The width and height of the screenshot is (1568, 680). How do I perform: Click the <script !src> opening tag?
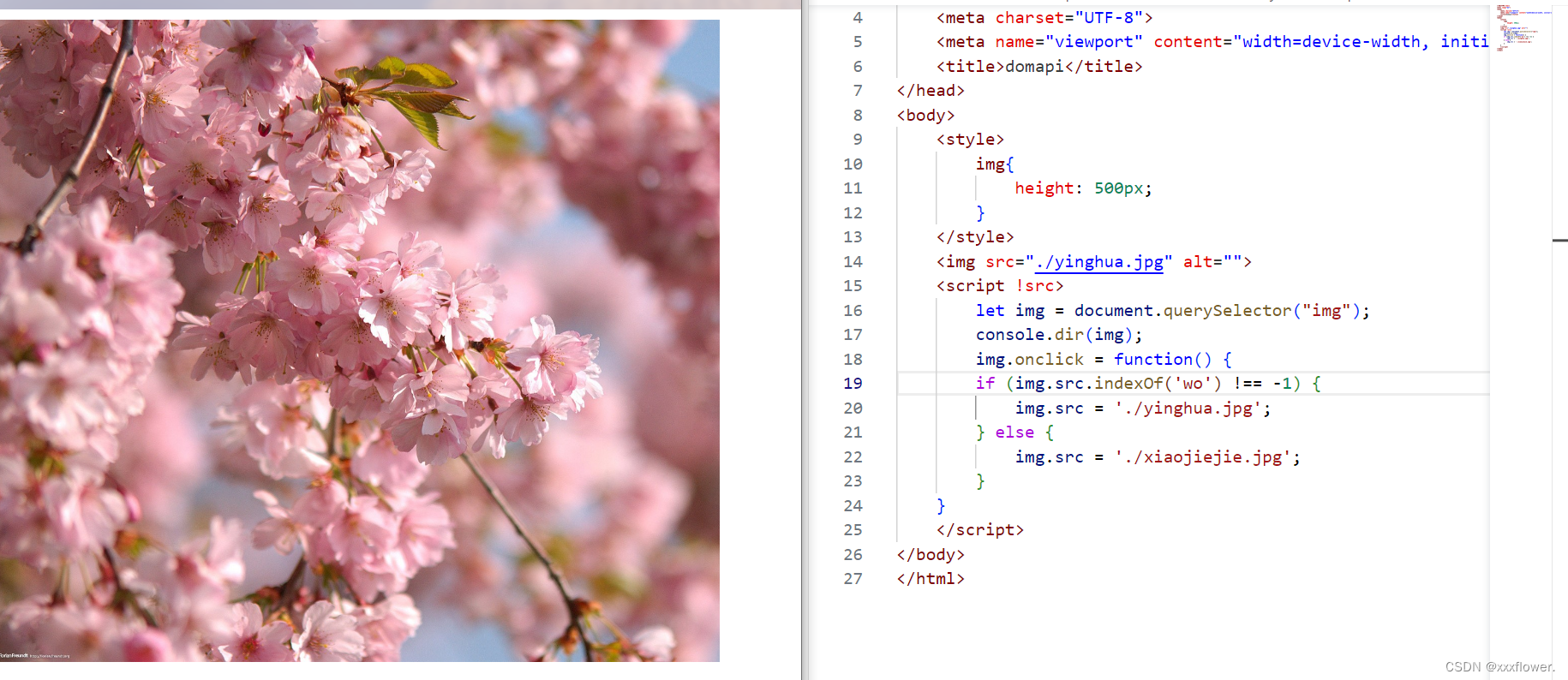click(x=1000, y=286)
